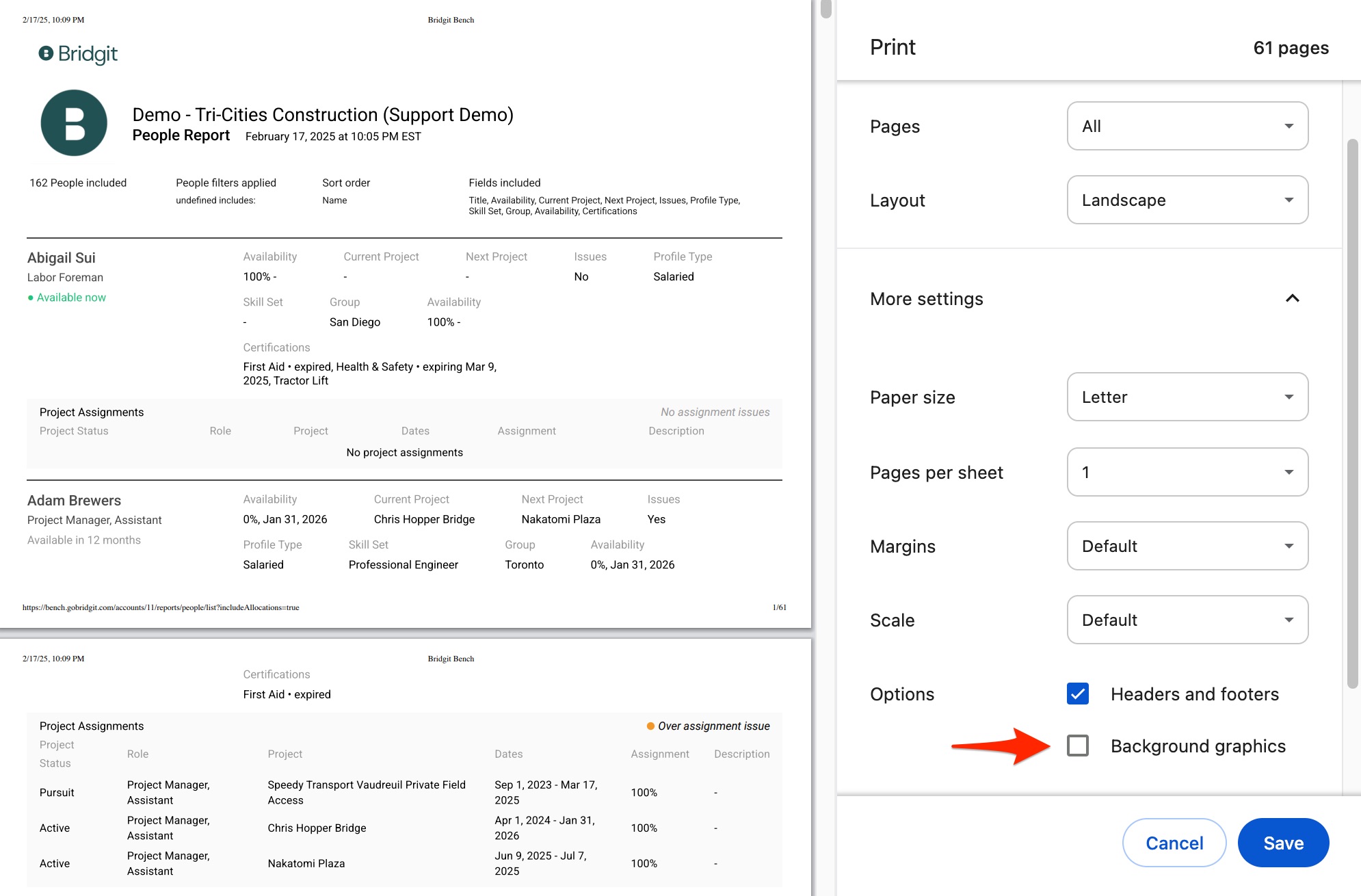Screen dimensions: 1361x896
Task: Click the Speedy Transport Vaudreuil project row
Action: click(x=404, y=792)
